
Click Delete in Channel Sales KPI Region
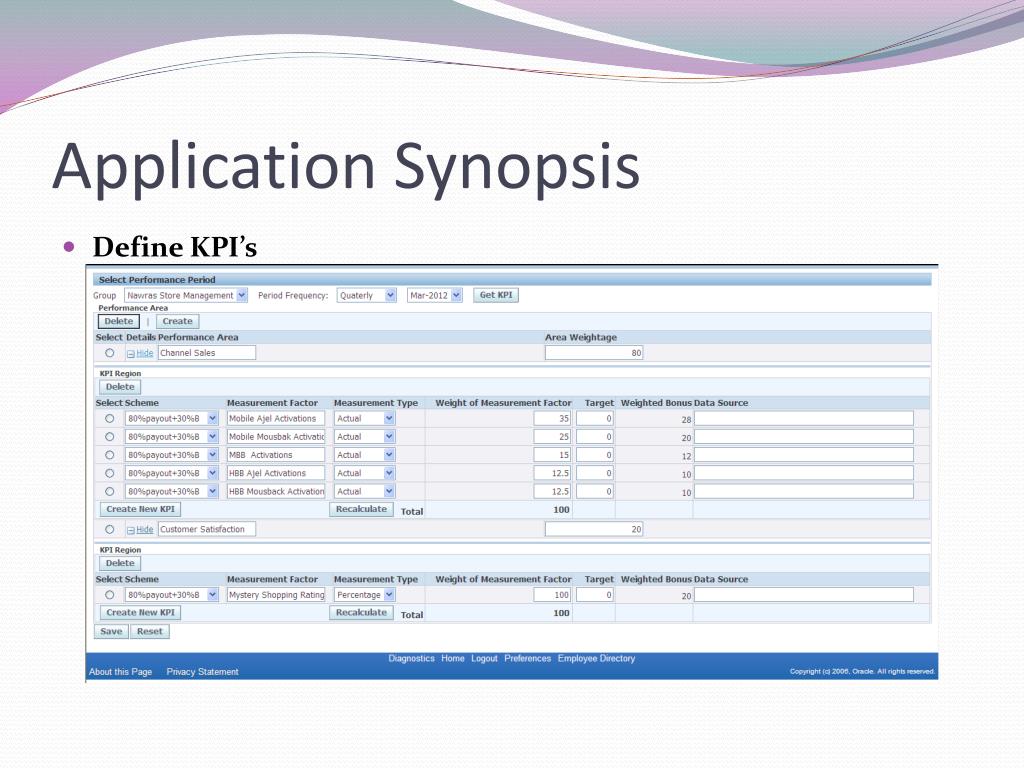[x=120, y=387]
